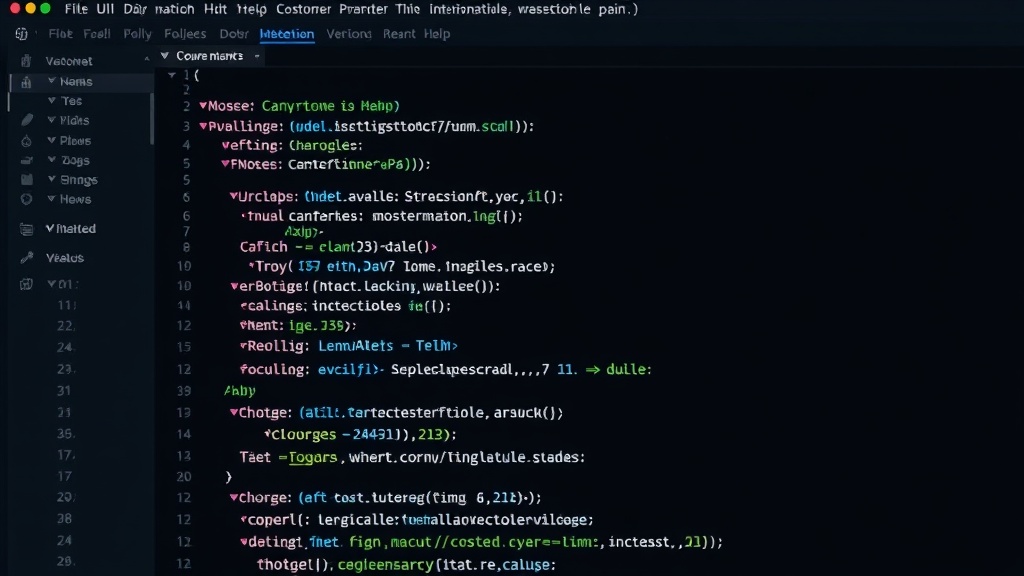Image resolution: width=1024 pixels, height=576 pixels.
Task: Collapse the Pvallinge code fold triangle
Action: point(203,126)
